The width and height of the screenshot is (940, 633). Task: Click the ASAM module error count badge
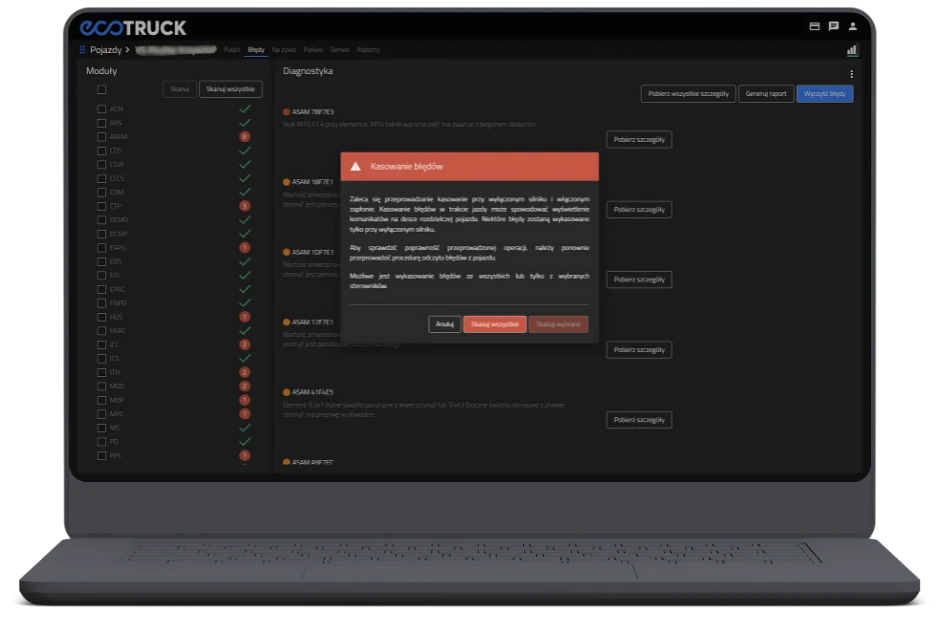[x=245, y=137]
